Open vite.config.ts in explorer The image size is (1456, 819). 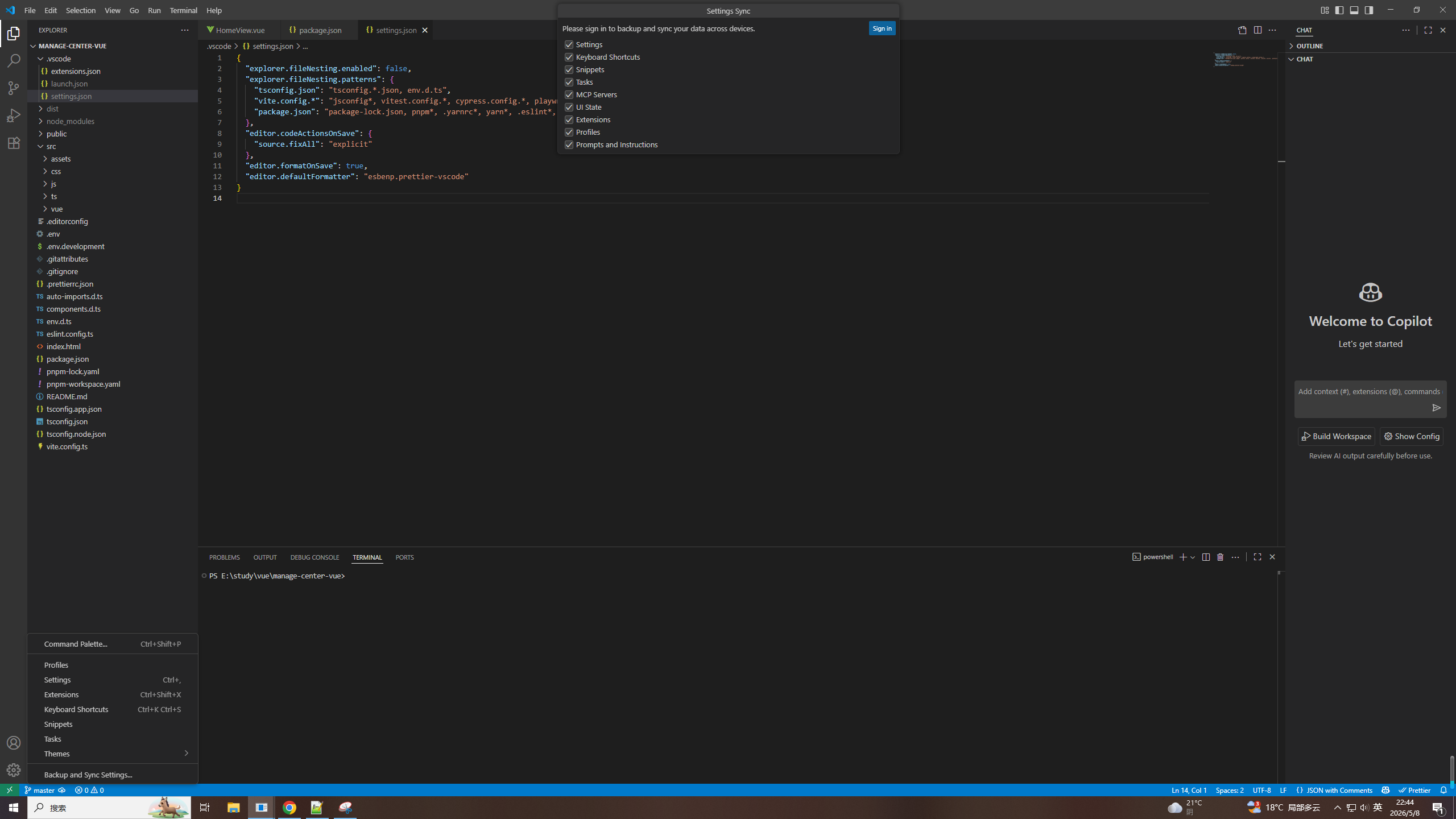pyautogui.click(x=113, y=446)
